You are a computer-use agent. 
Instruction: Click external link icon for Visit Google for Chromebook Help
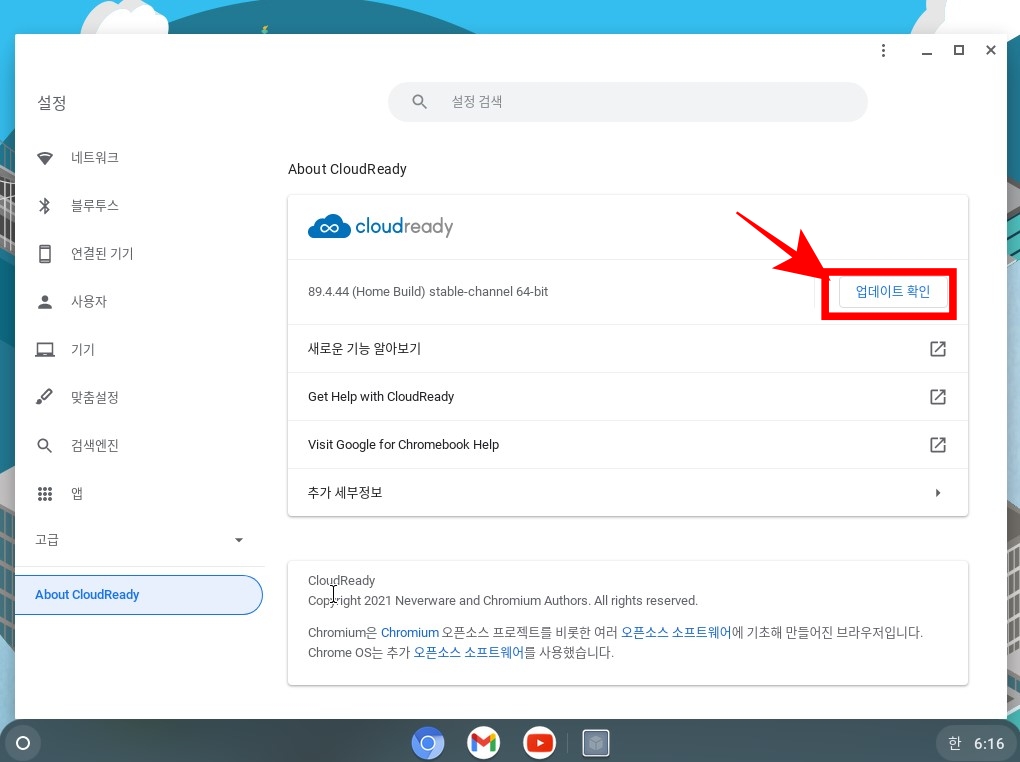click(937, 444)
